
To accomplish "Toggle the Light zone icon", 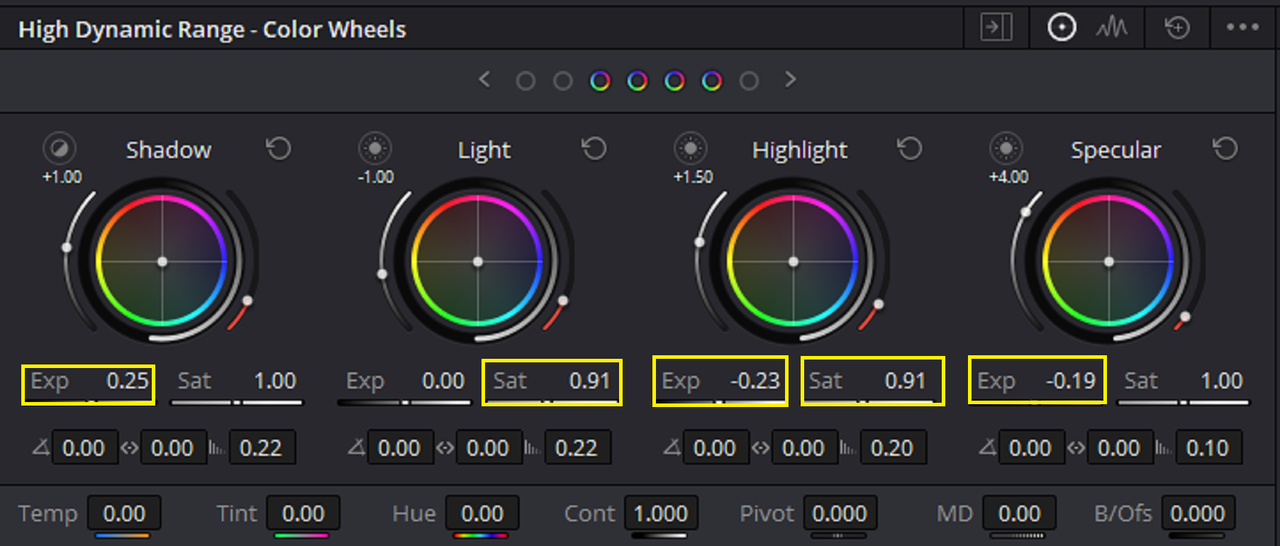I will (x=375, y=150).
